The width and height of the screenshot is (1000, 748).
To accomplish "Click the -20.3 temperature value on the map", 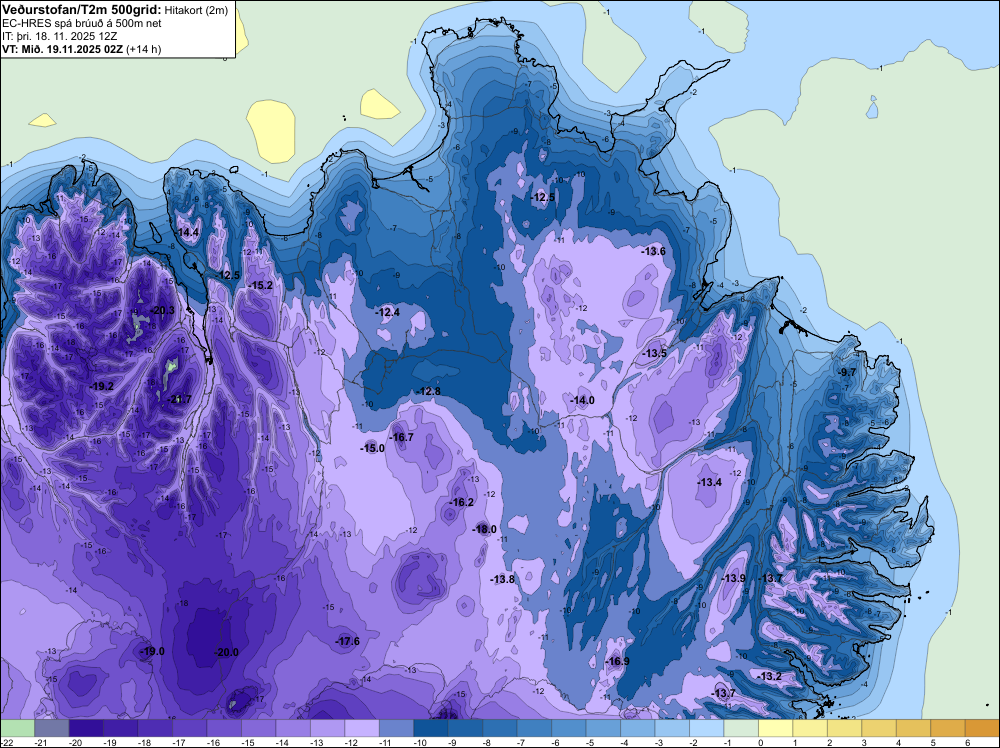I will click(x=163, y=311).
